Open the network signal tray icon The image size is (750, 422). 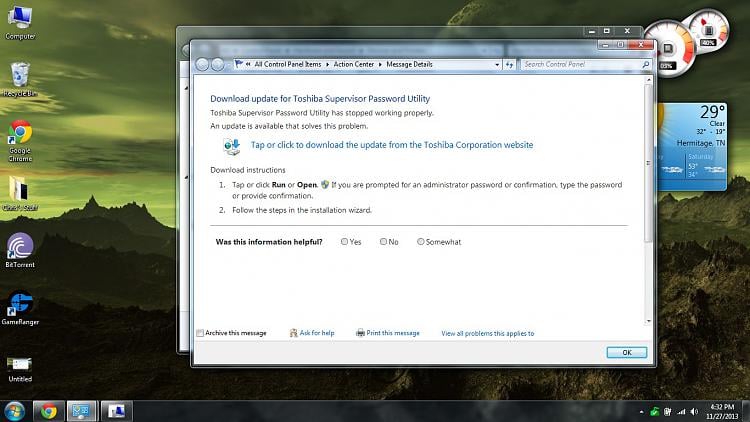[681, 411]
